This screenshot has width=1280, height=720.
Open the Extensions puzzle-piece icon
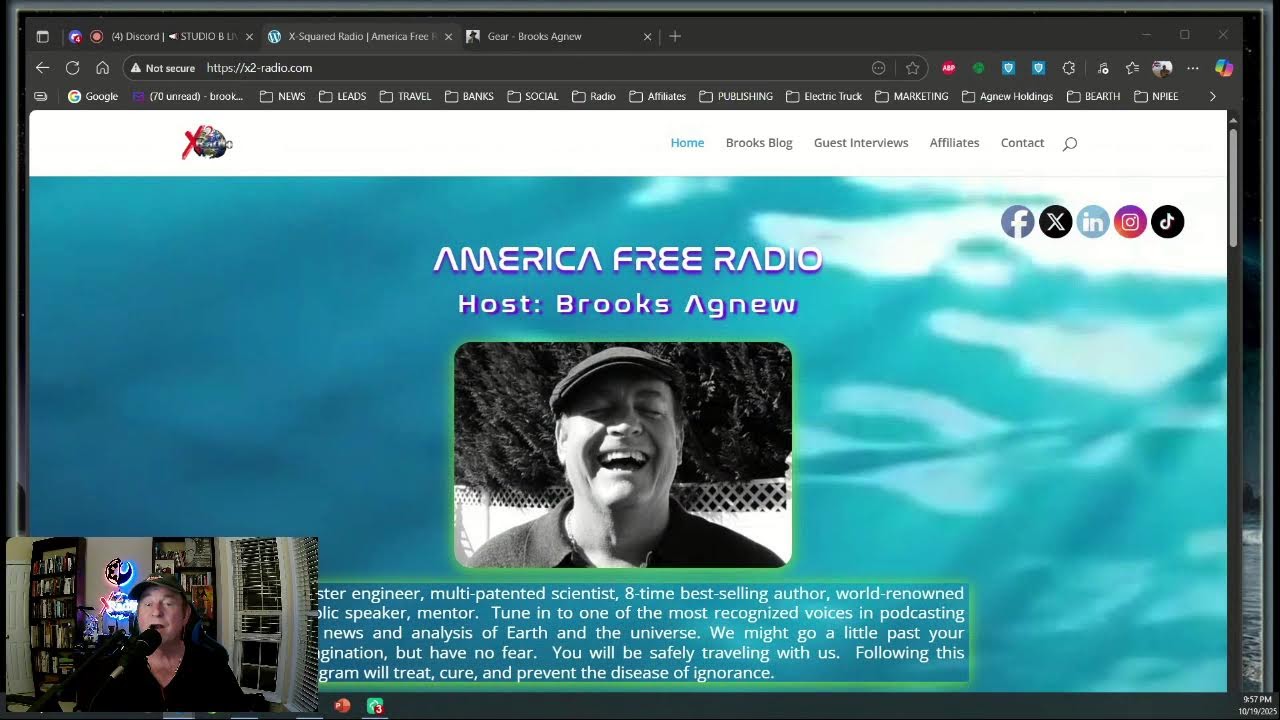(1069, 68)
